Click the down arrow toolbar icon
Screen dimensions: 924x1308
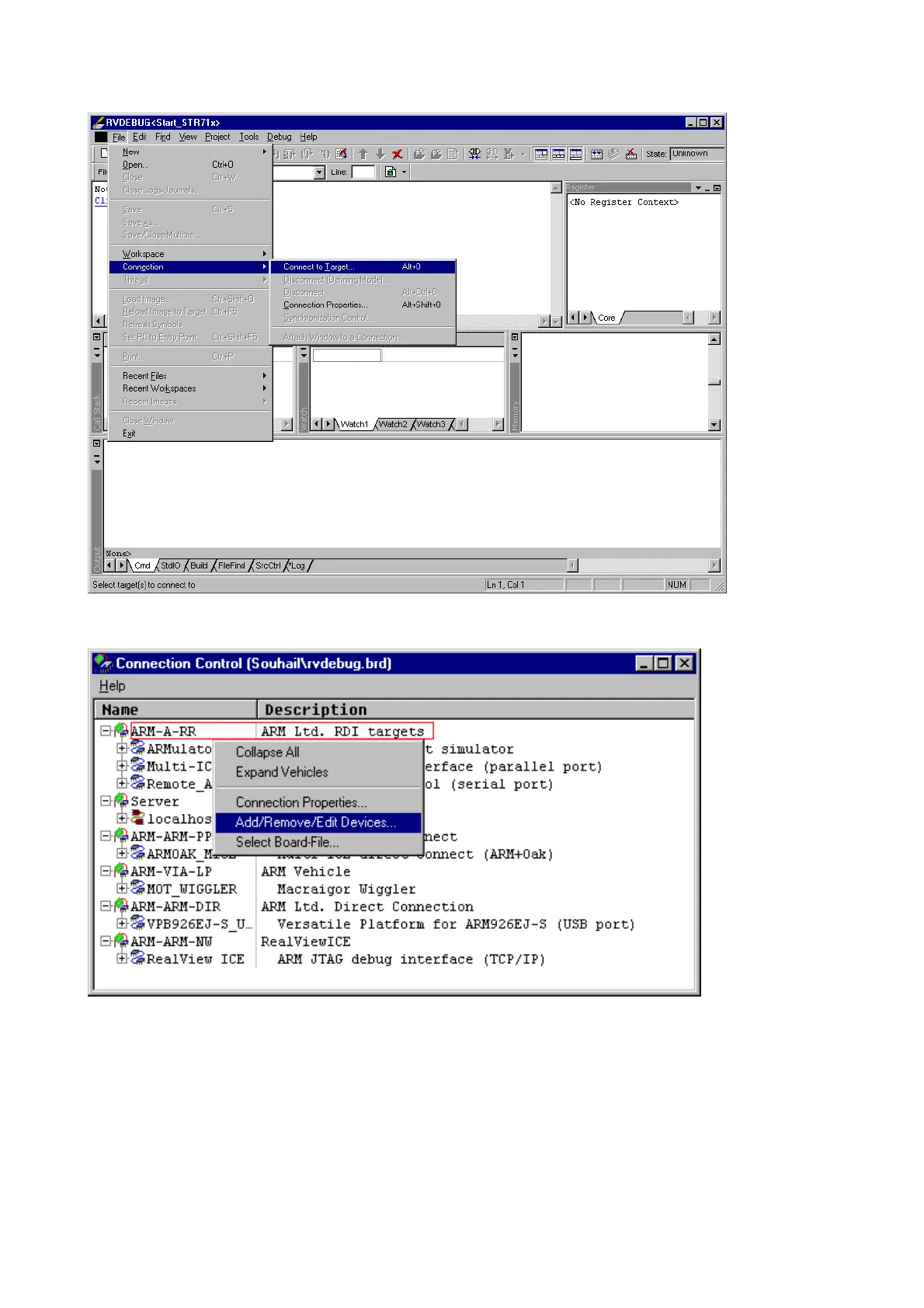tap(380, 154)
